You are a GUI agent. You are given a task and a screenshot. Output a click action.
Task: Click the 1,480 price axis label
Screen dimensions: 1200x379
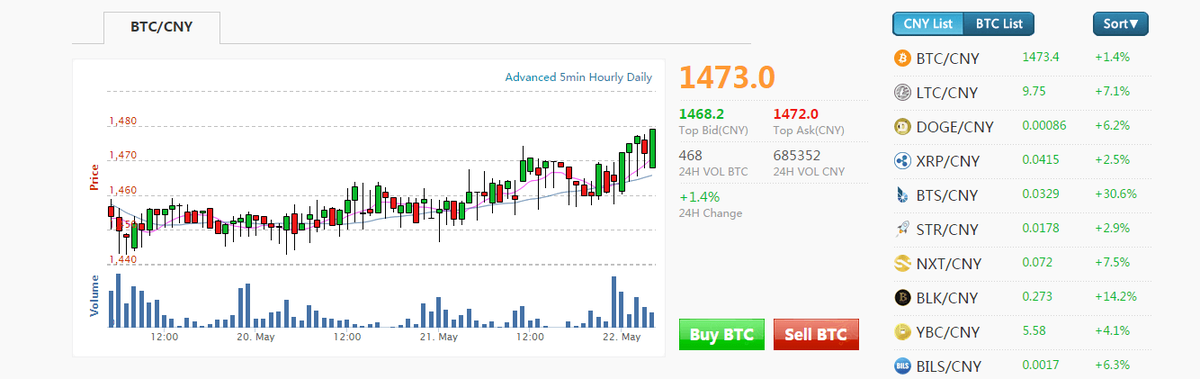click(x=122, y=121)
